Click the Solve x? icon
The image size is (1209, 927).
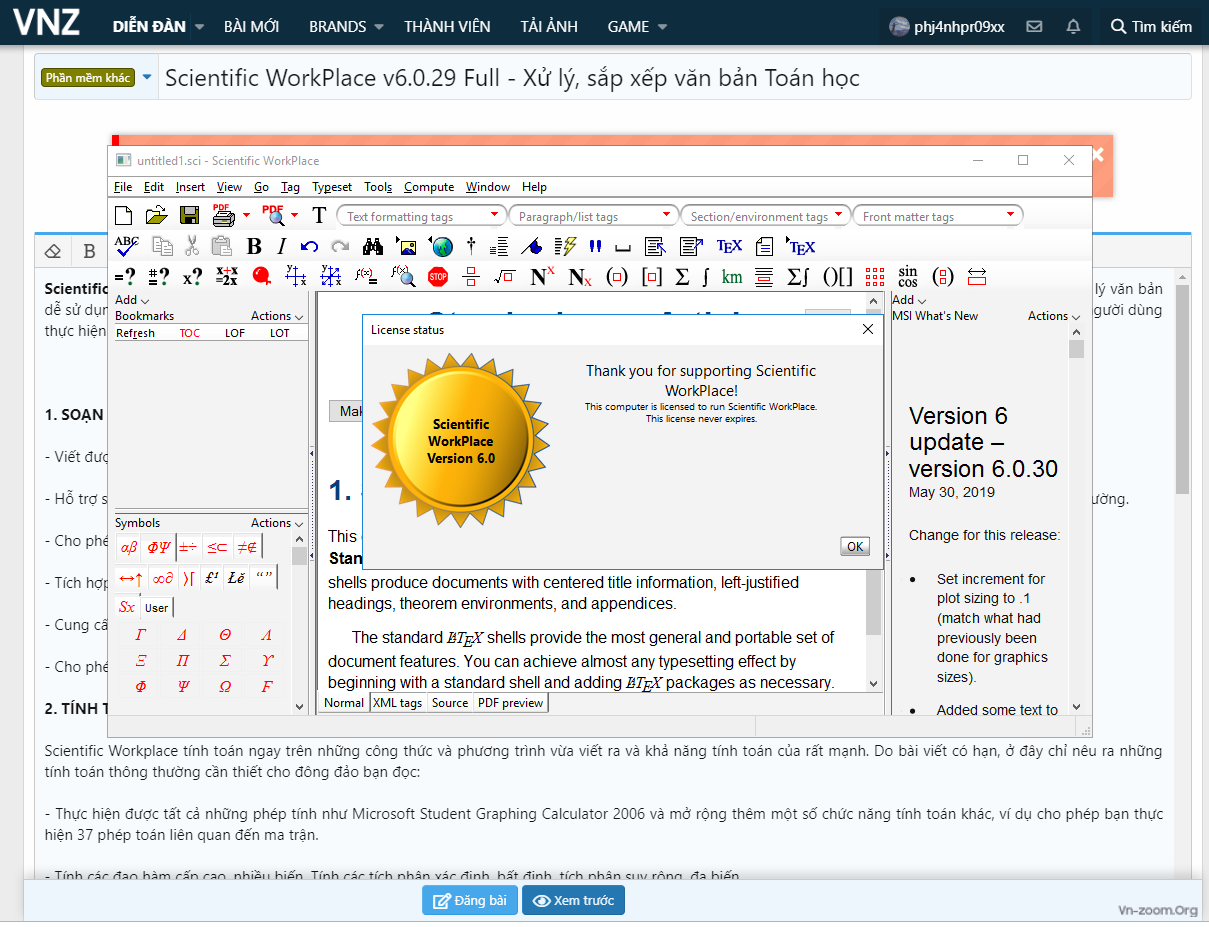[192, 277]
